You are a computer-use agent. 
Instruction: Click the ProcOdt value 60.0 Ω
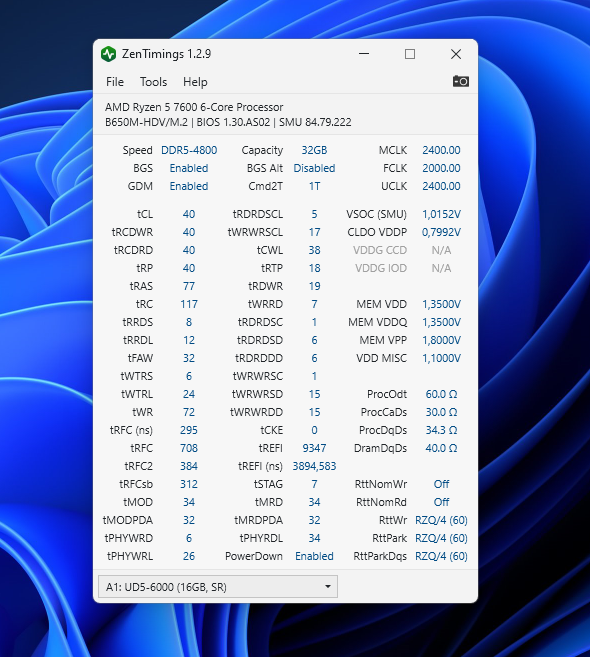(x=441, y=394)
